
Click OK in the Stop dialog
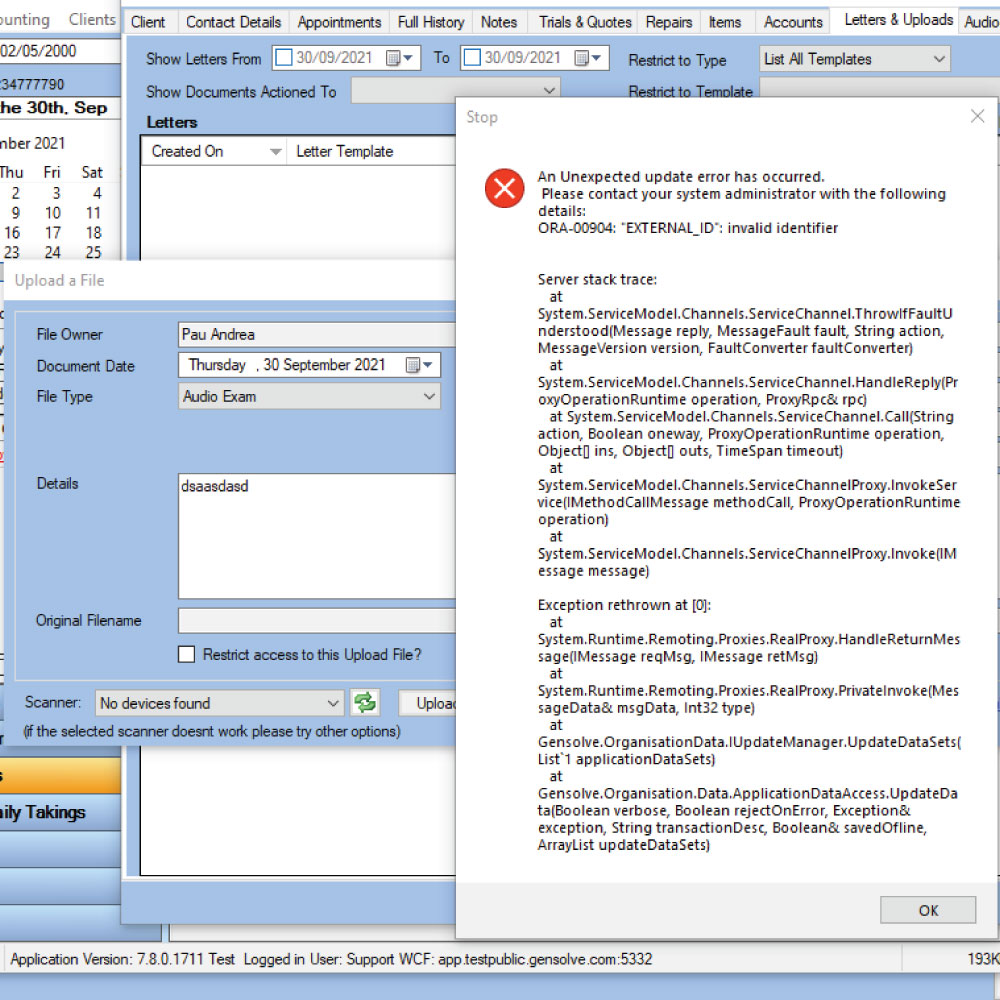928,910
